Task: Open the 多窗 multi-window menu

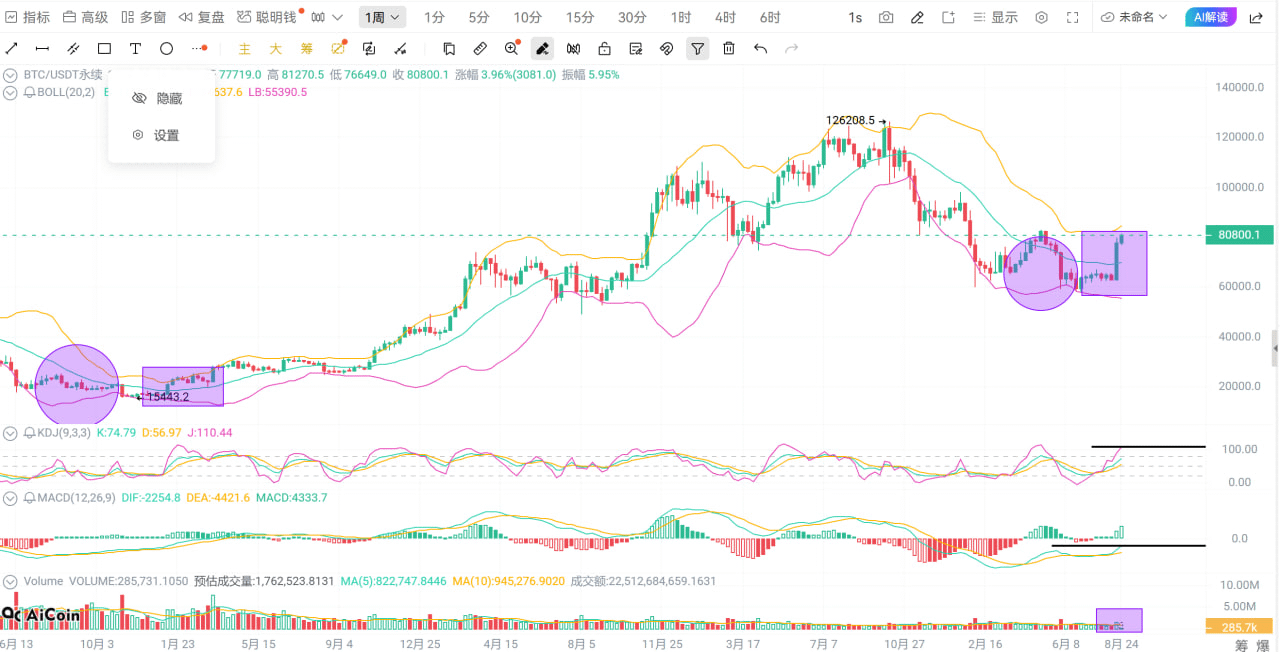Action: point(143,17)
